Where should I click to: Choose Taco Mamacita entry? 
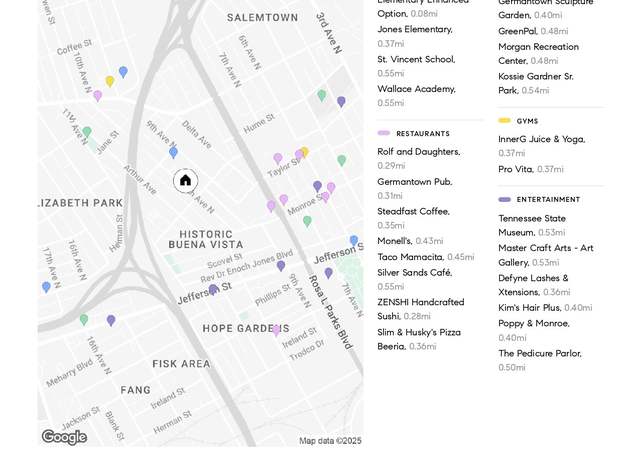click(426, 257)
